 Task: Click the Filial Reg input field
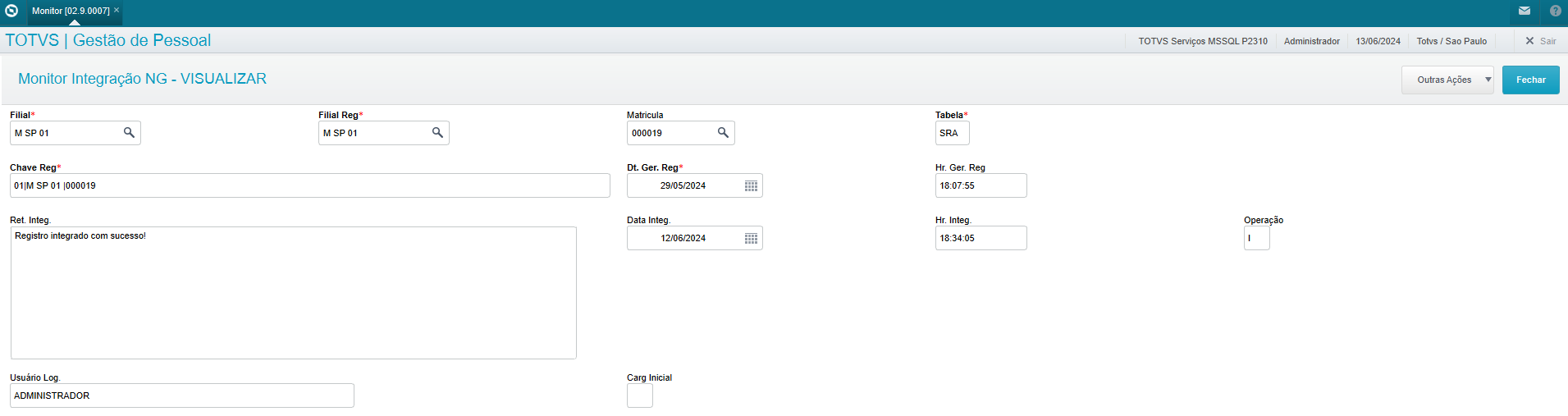tap(384, 133)
